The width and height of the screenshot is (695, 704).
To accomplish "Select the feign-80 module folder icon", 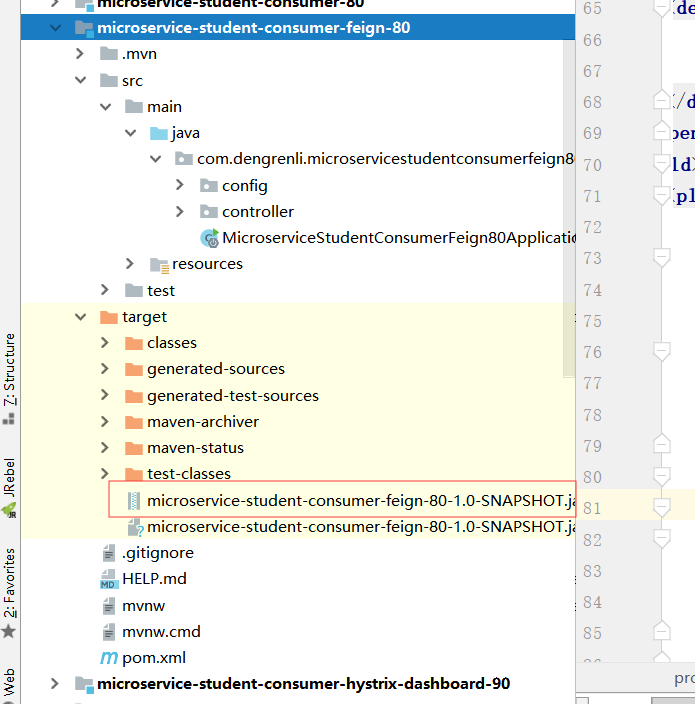I will point(84,28).
